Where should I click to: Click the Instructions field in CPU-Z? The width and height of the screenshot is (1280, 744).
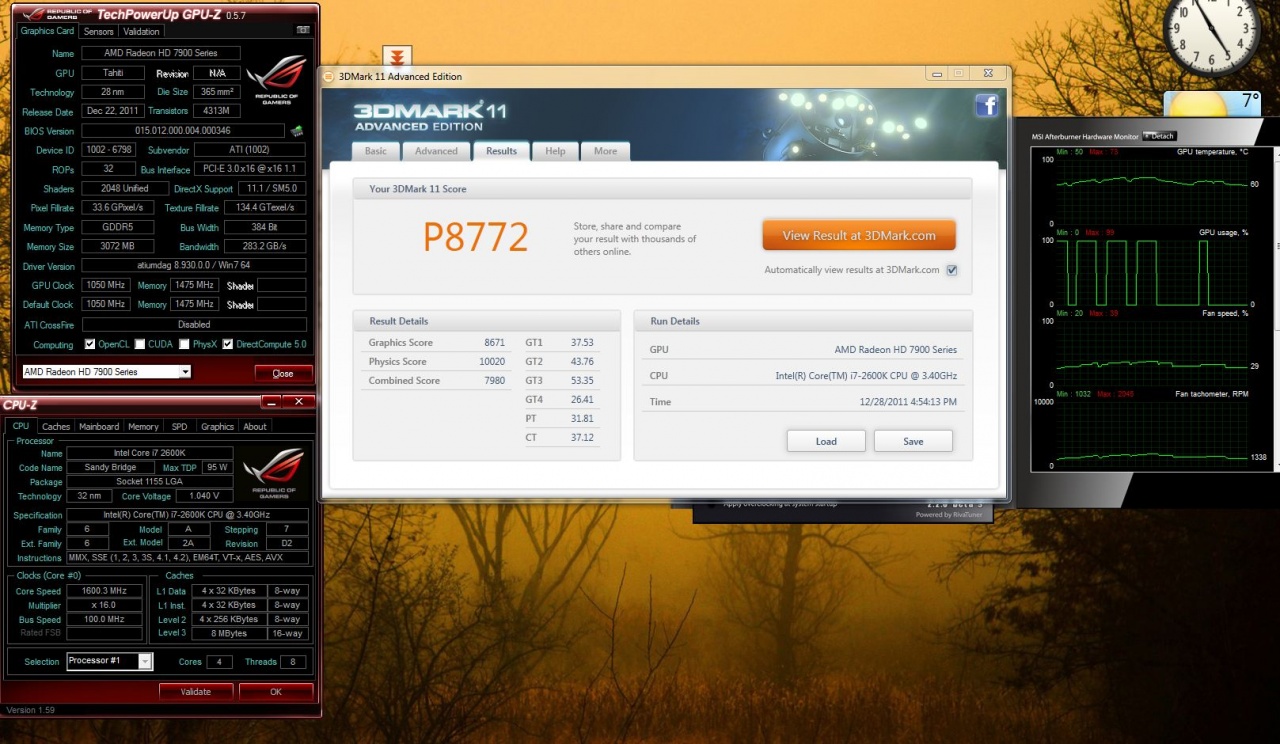187,558
